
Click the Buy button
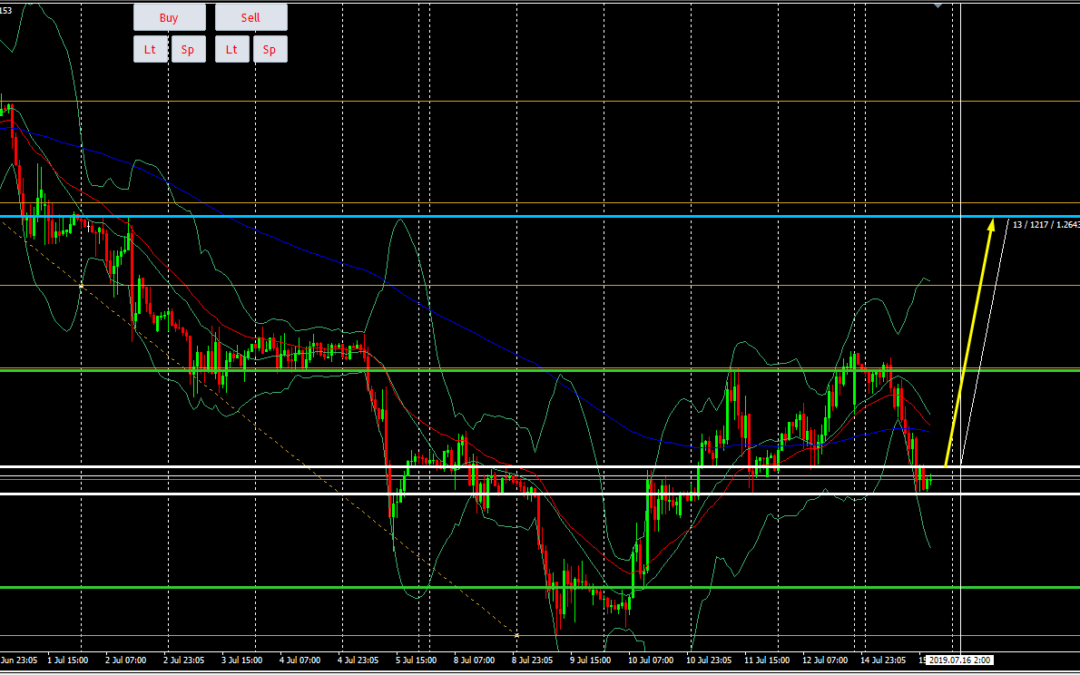[169, 18]
